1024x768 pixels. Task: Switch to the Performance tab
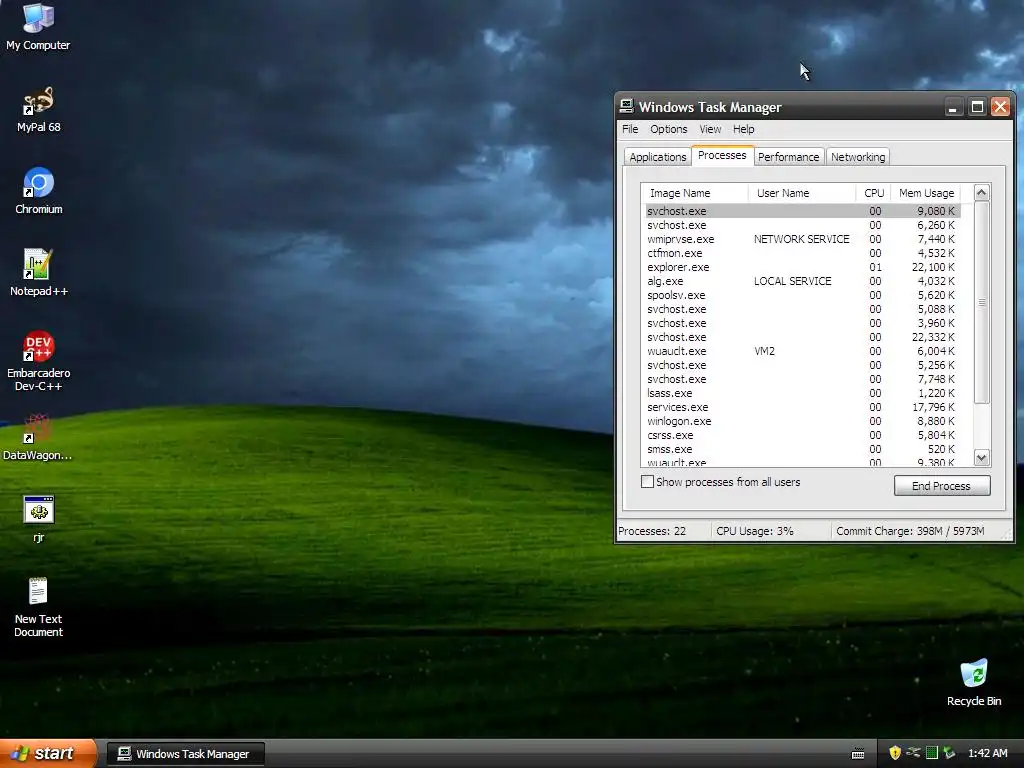(788, 157)
